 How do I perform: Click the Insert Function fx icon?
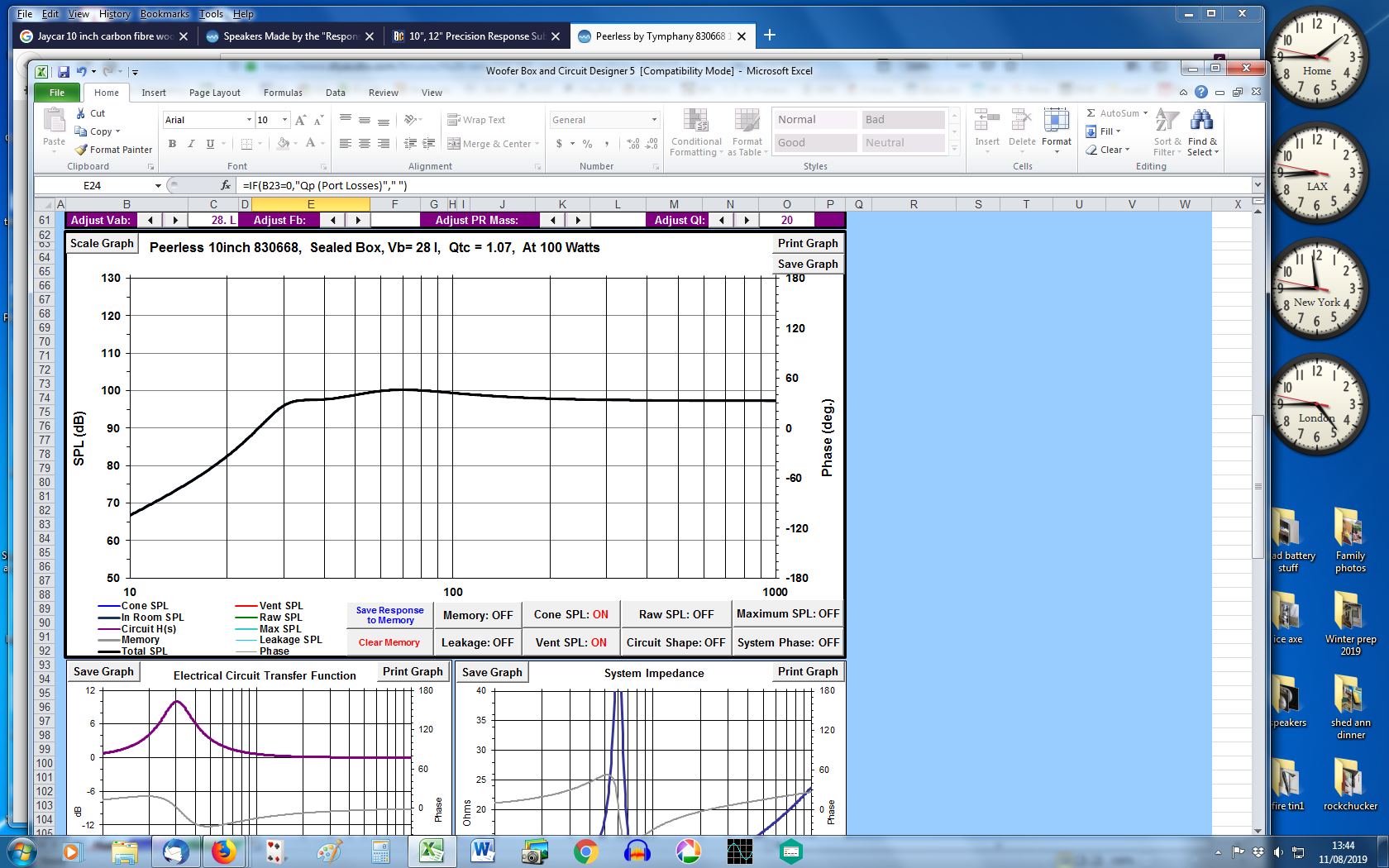(226, 186)
